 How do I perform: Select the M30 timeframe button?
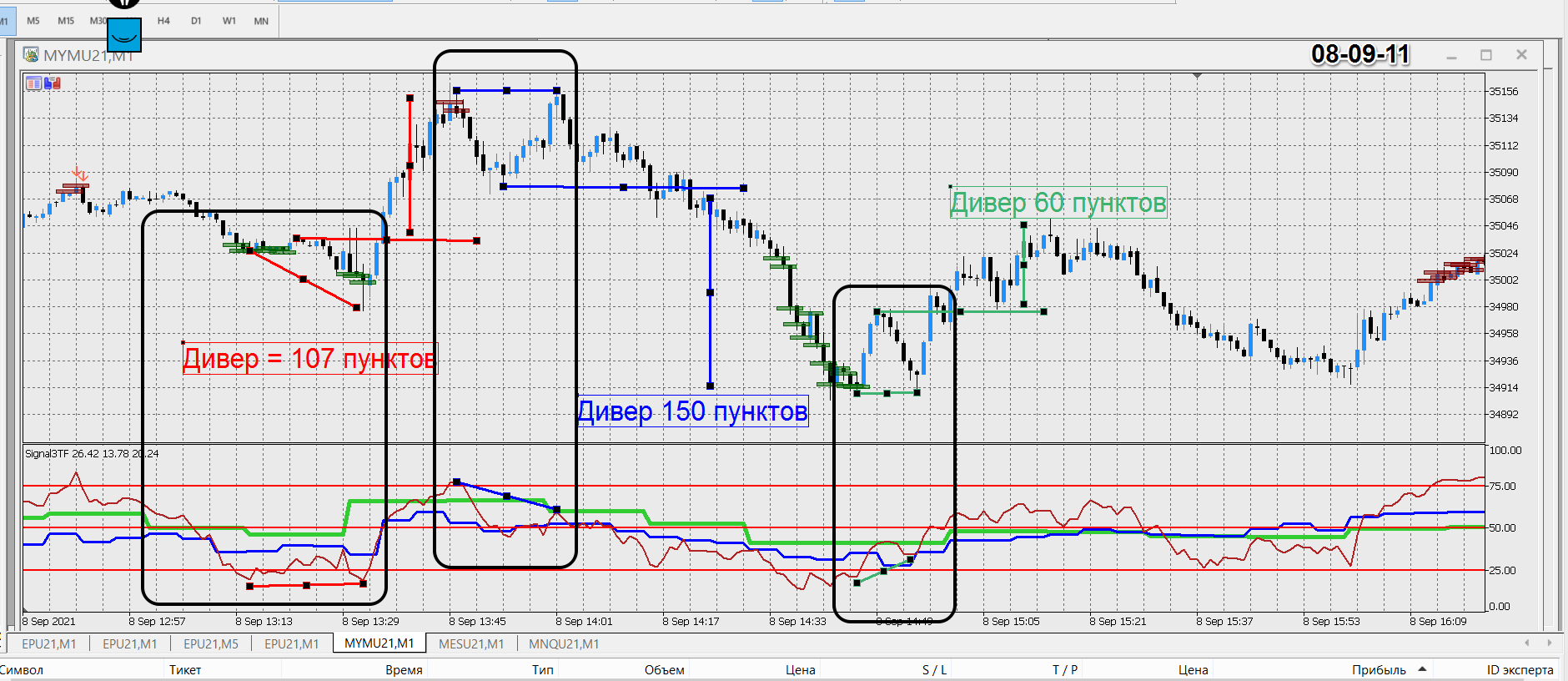pos(98,21)
